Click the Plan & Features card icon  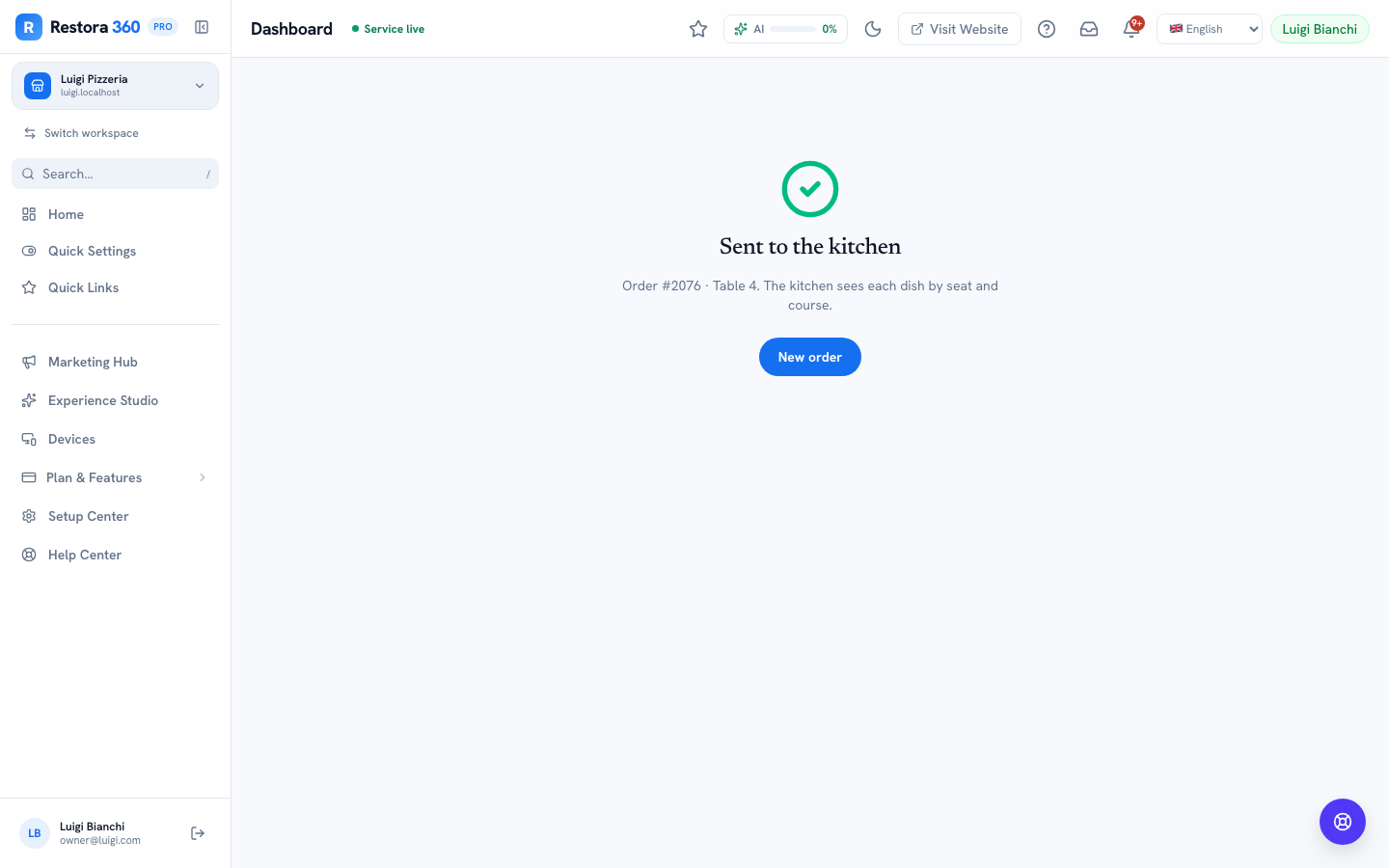(29, 477)
